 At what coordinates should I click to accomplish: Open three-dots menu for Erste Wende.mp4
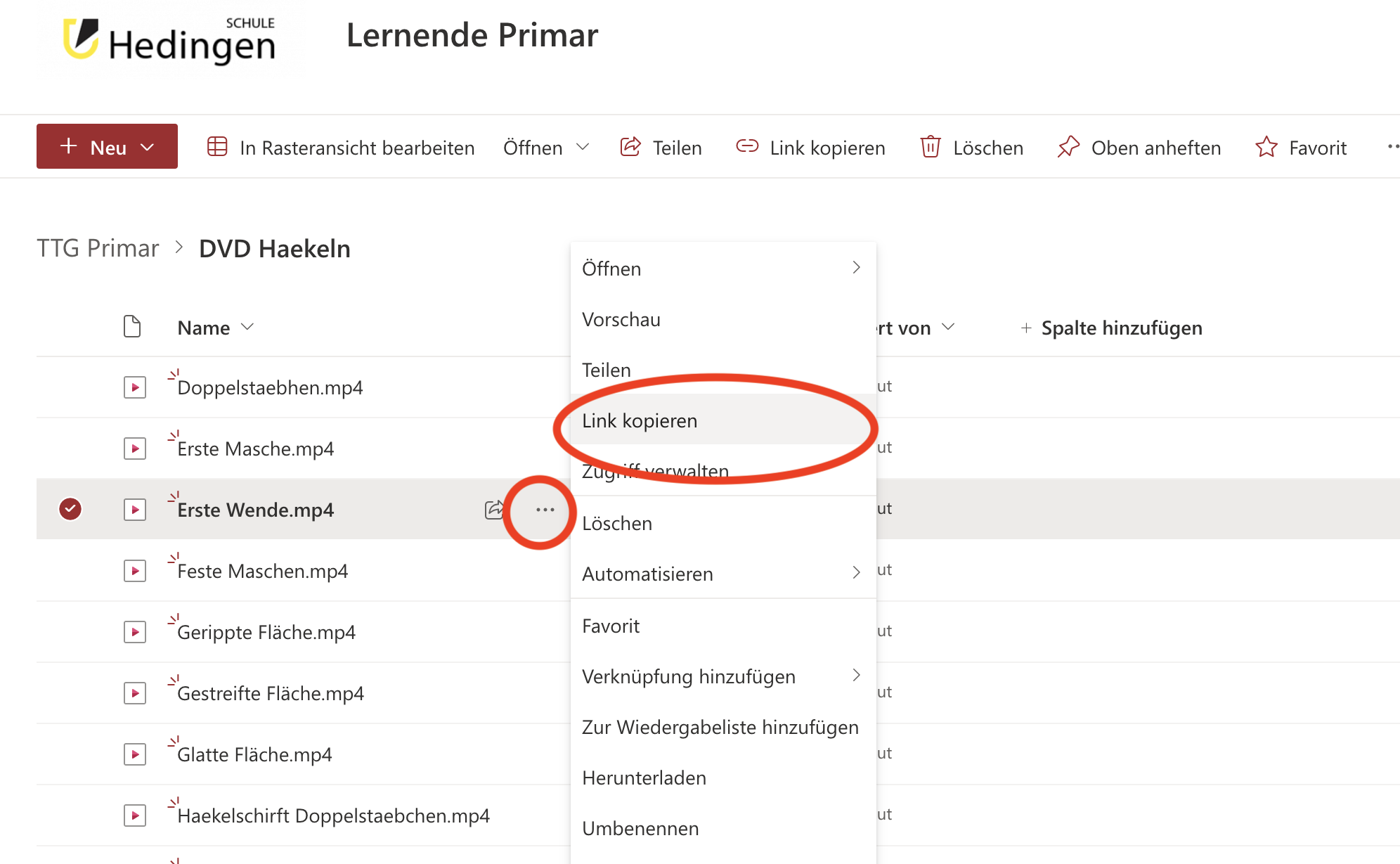click(545, 510)
